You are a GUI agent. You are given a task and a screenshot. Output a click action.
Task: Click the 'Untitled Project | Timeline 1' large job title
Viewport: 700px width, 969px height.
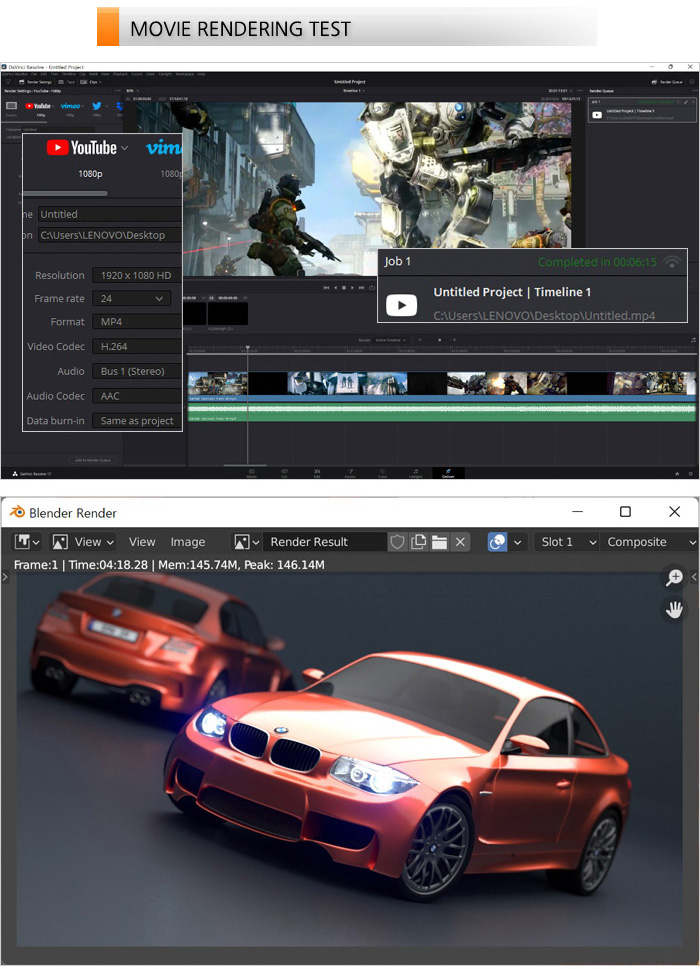512,292
